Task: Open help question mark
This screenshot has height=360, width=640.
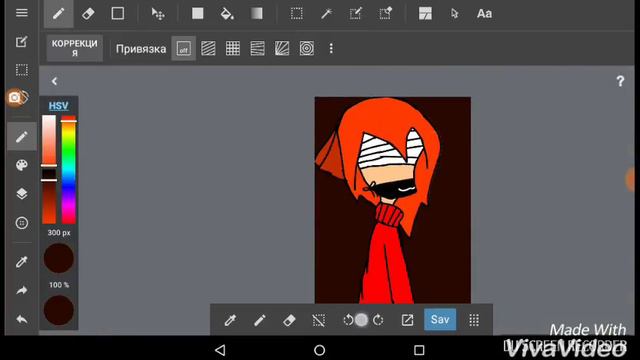Action: 620,81
